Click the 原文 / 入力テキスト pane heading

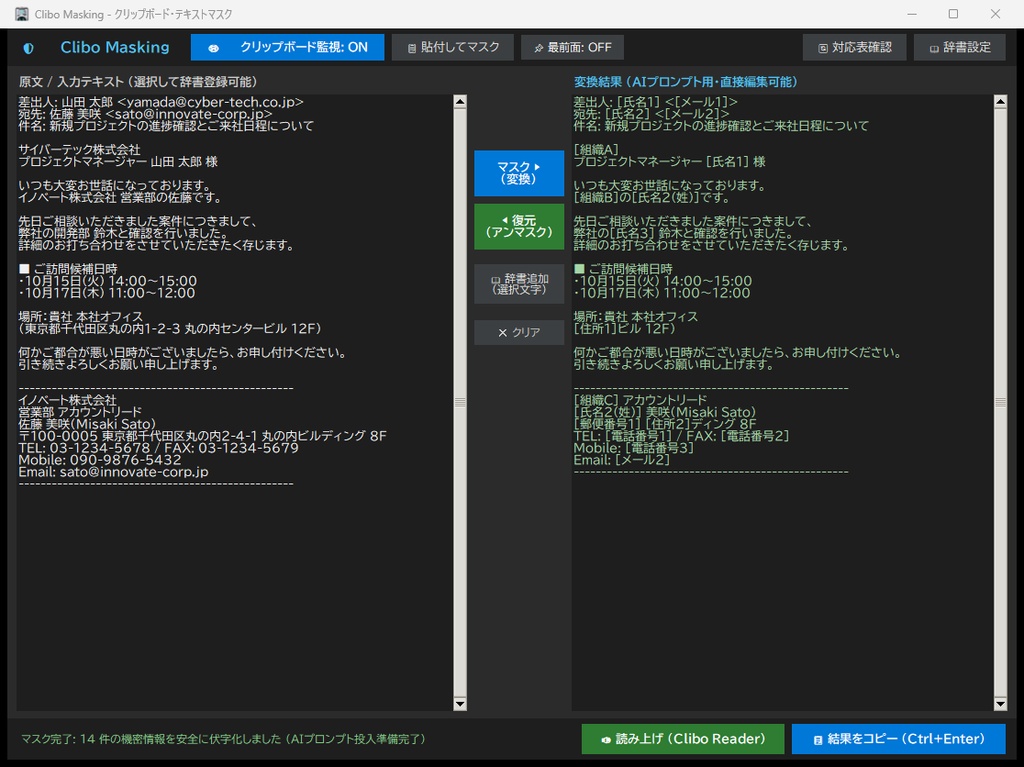click(138, 82)
